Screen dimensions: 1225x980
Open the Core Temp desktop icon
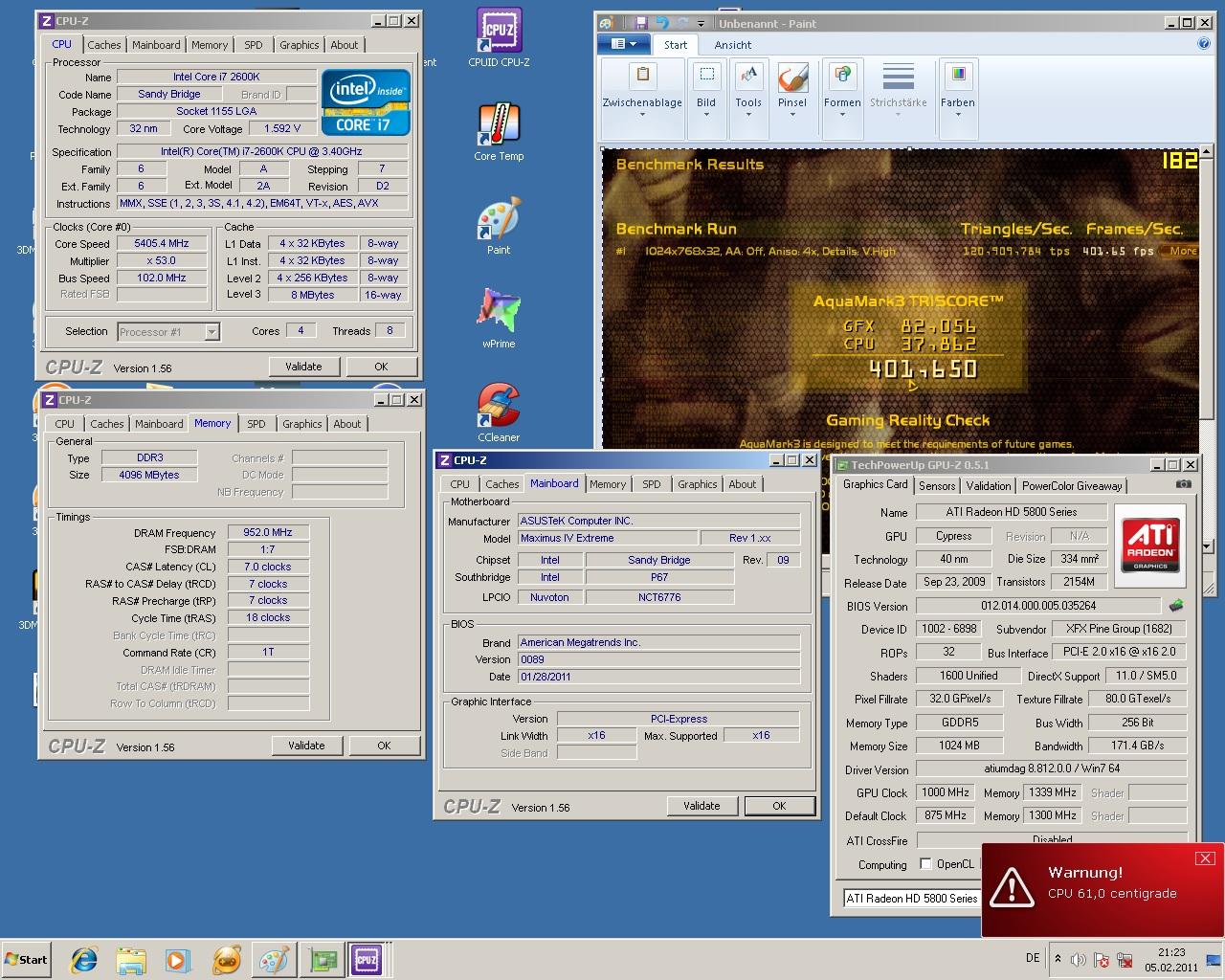pos(499,132)
